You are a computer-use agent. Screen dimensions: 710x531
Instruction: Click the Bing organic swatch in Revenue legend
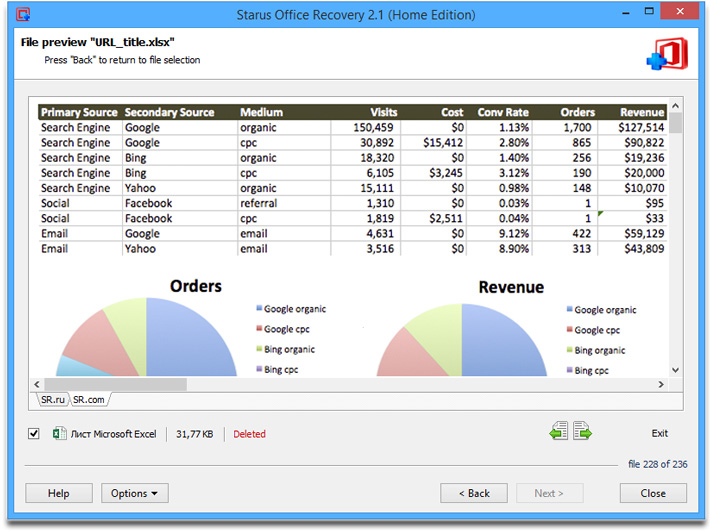[570, 349]
